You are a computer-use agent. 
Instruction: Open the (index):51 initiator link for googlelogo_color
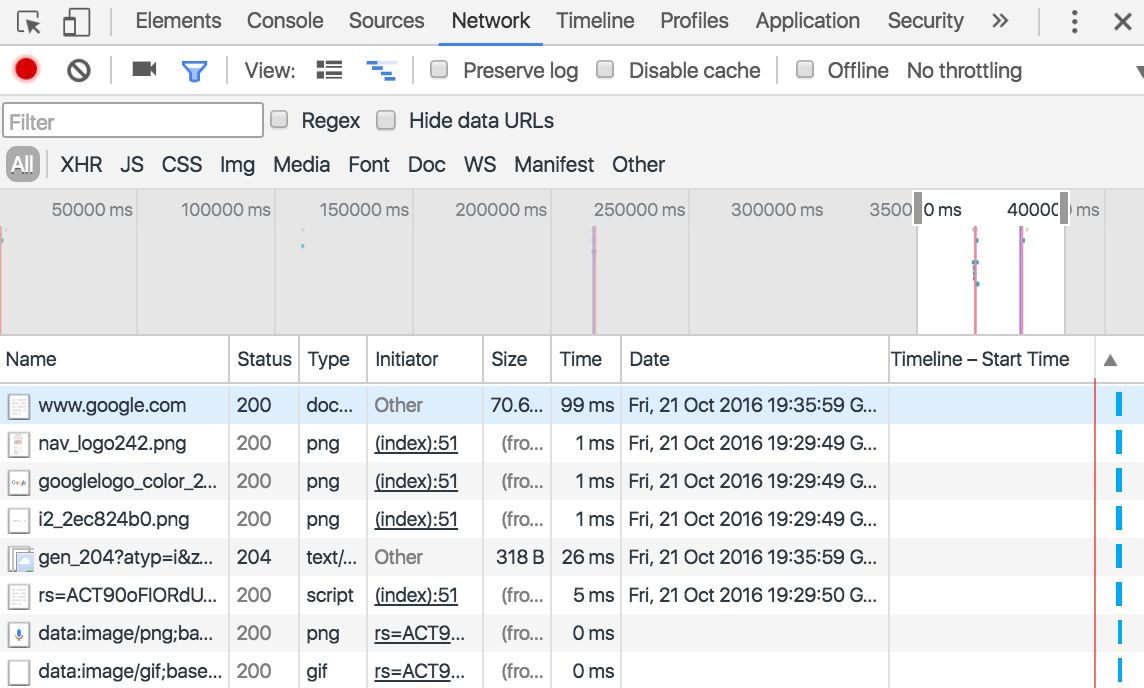[416, 482]
